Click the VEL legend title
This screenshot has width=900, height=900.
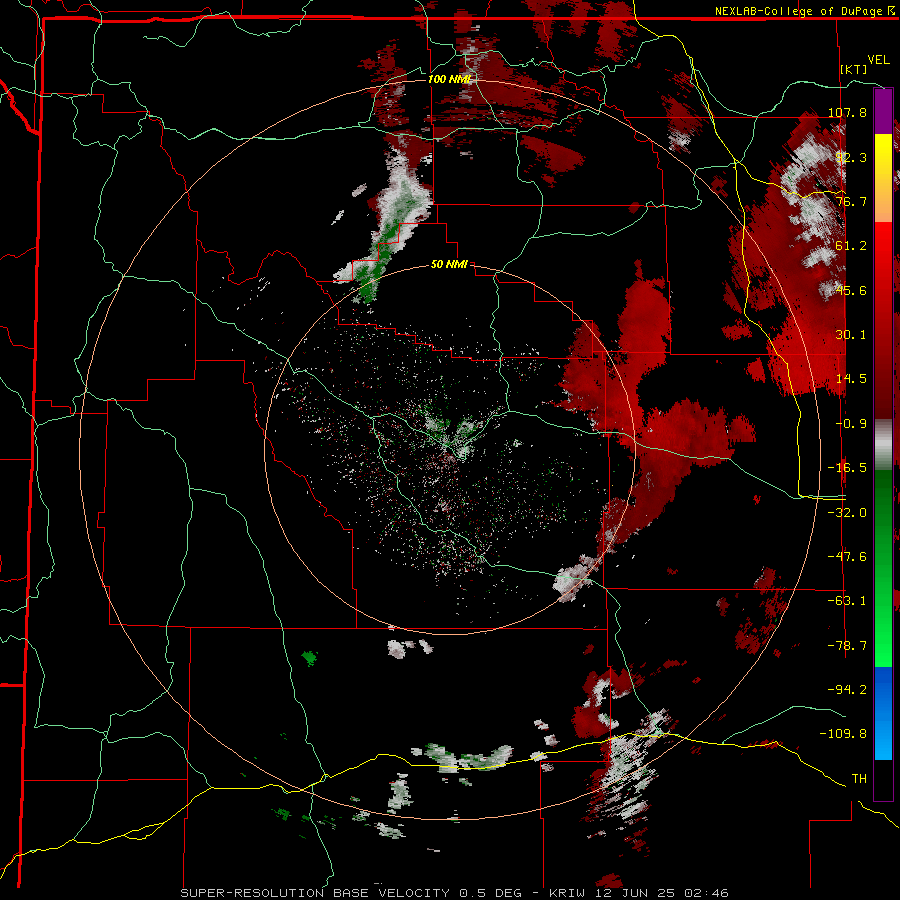[x=878, y=60]
